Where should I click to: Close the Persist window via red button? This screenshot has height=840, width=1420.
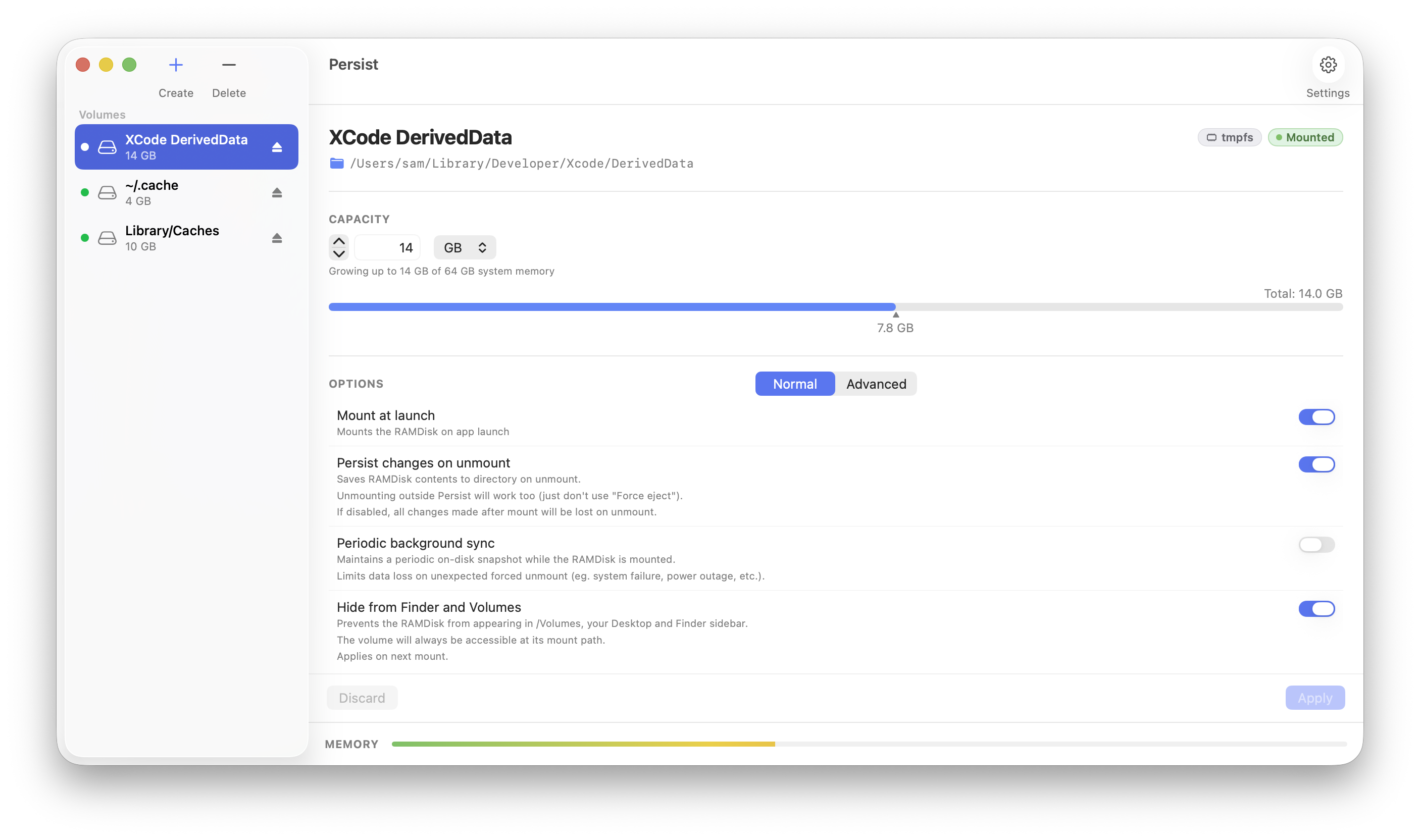point(83,65)
